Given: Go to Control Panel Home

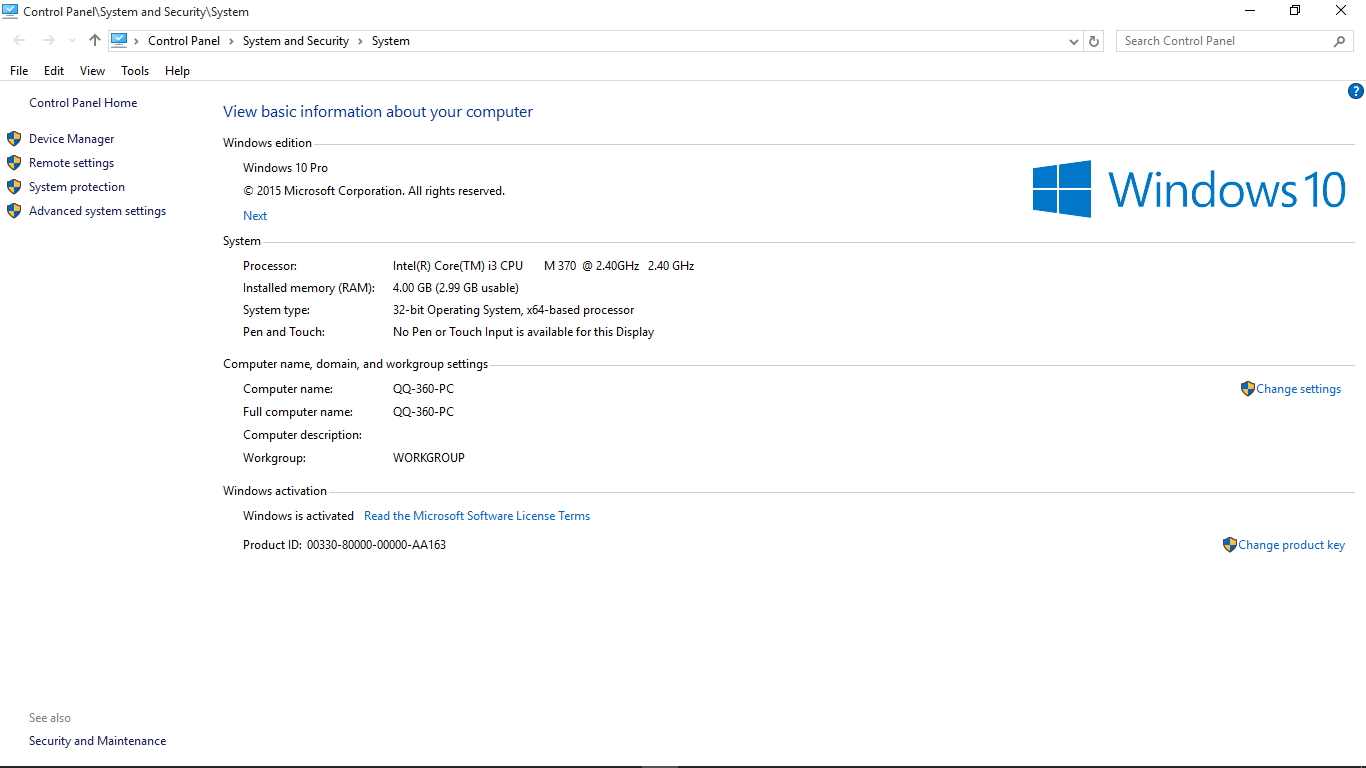Looking at the screenshot, I should click(83, 103).
